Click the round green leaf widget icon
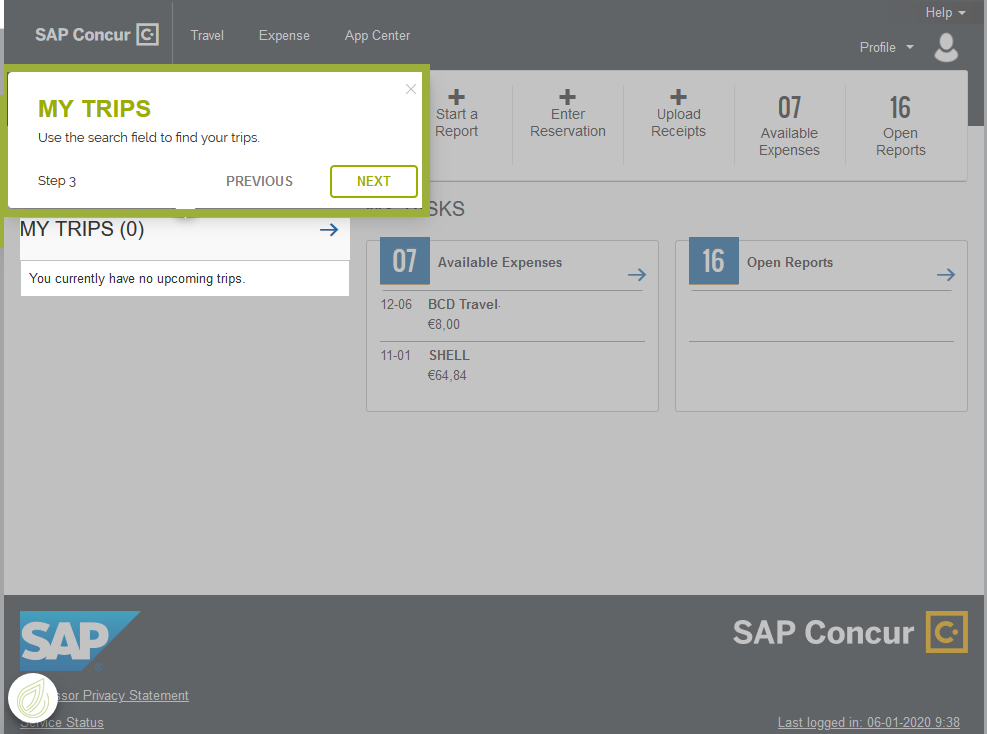 coord(33,699)
